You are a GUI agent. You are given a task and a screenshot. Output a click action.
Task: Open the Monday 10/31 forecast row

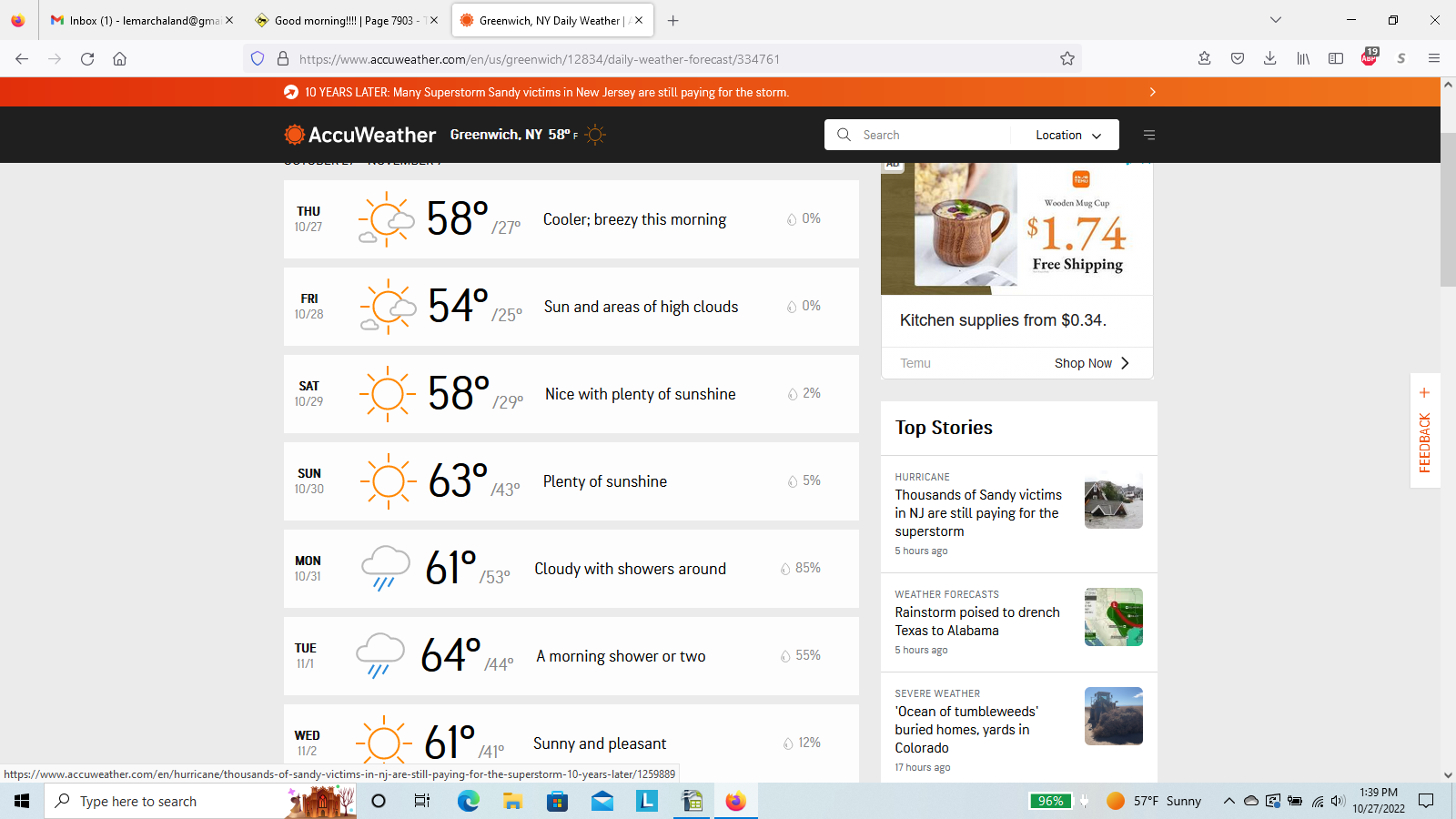(571, 569)
